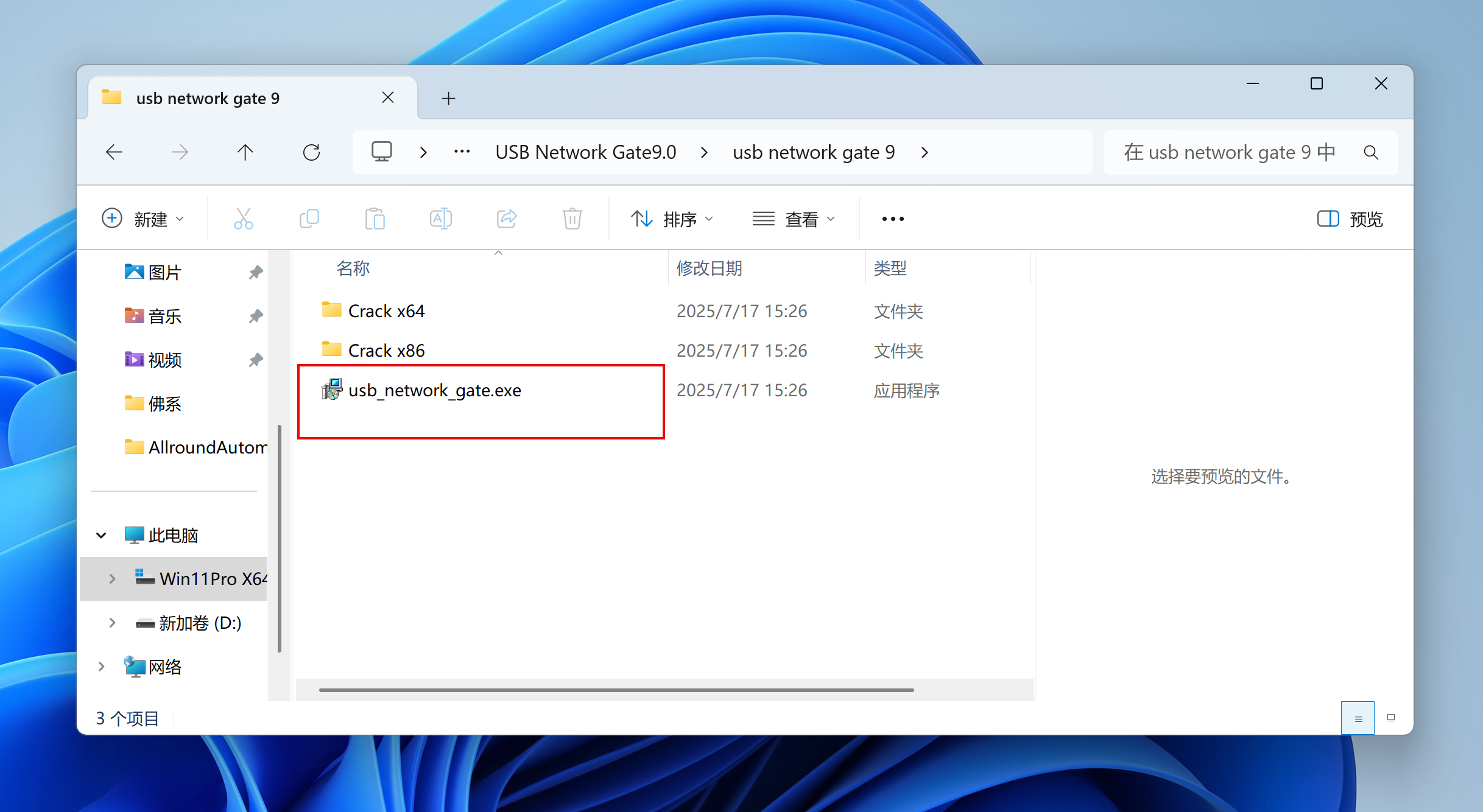Click the Delete trash can icon
Screen dimensions: 1483x812
(572, 219)
